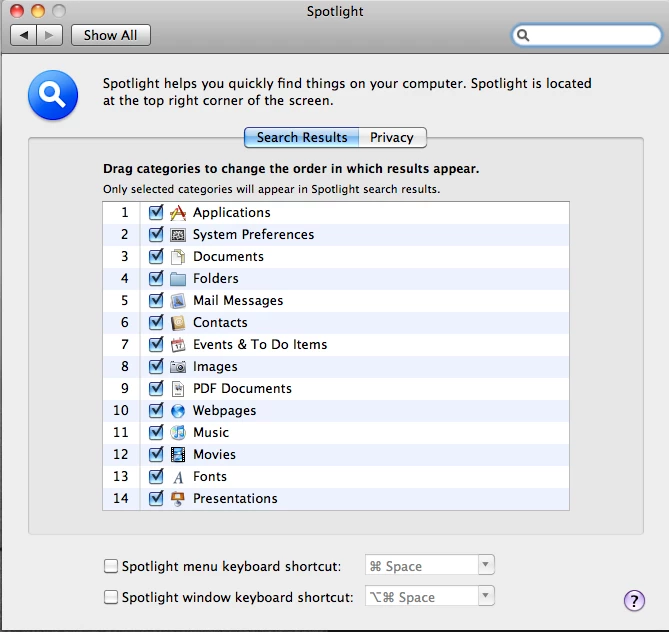Select the Webpages row label
Image resolution: width=669 pixels, height=632 pixels.
tap(224, 411)
